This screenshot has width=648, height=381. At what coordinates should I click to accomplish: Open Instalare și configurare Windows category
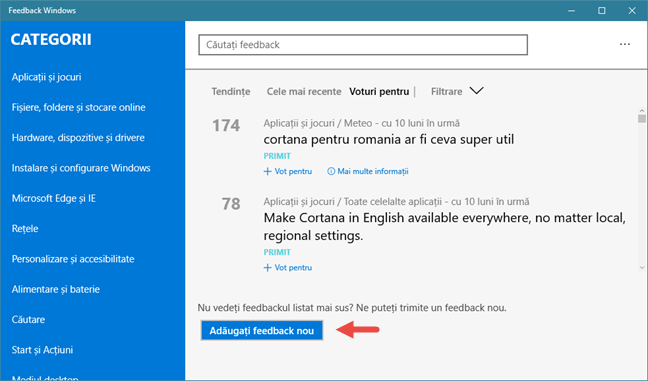tap(81, 168)
